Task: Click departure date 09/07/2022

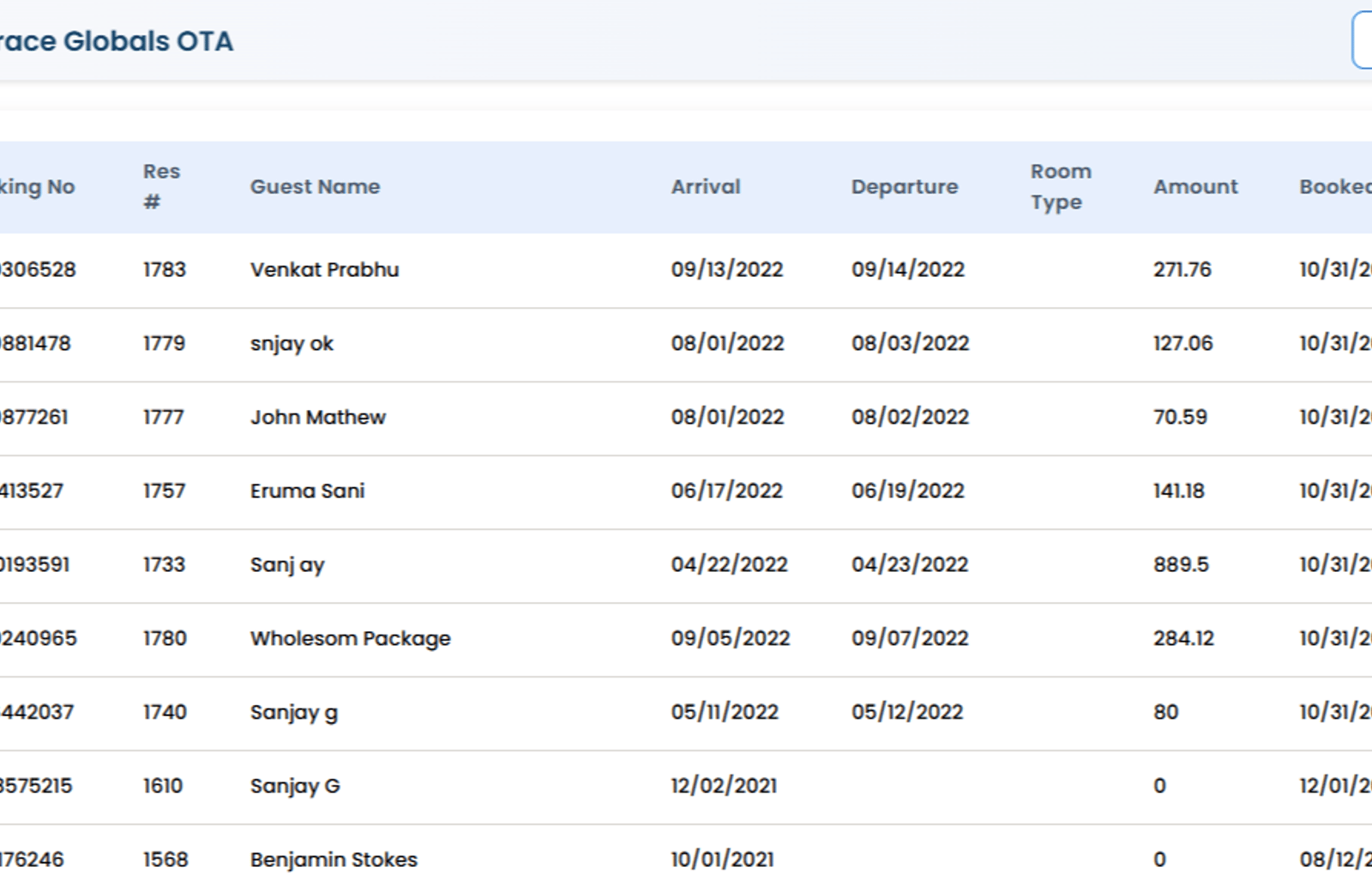Action: pyautogui.click(x=910, y=638)
